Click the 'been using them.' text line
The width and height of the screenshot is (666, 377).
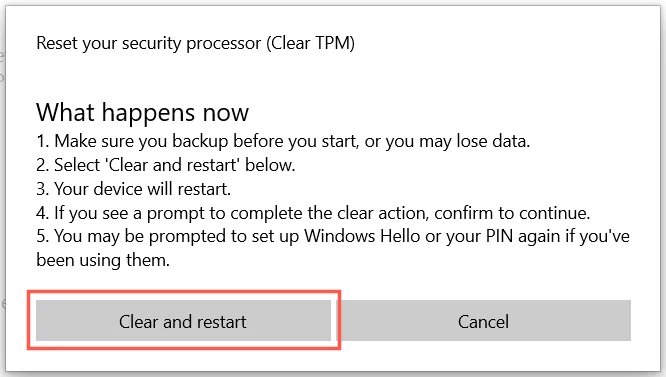pos(103,260)
